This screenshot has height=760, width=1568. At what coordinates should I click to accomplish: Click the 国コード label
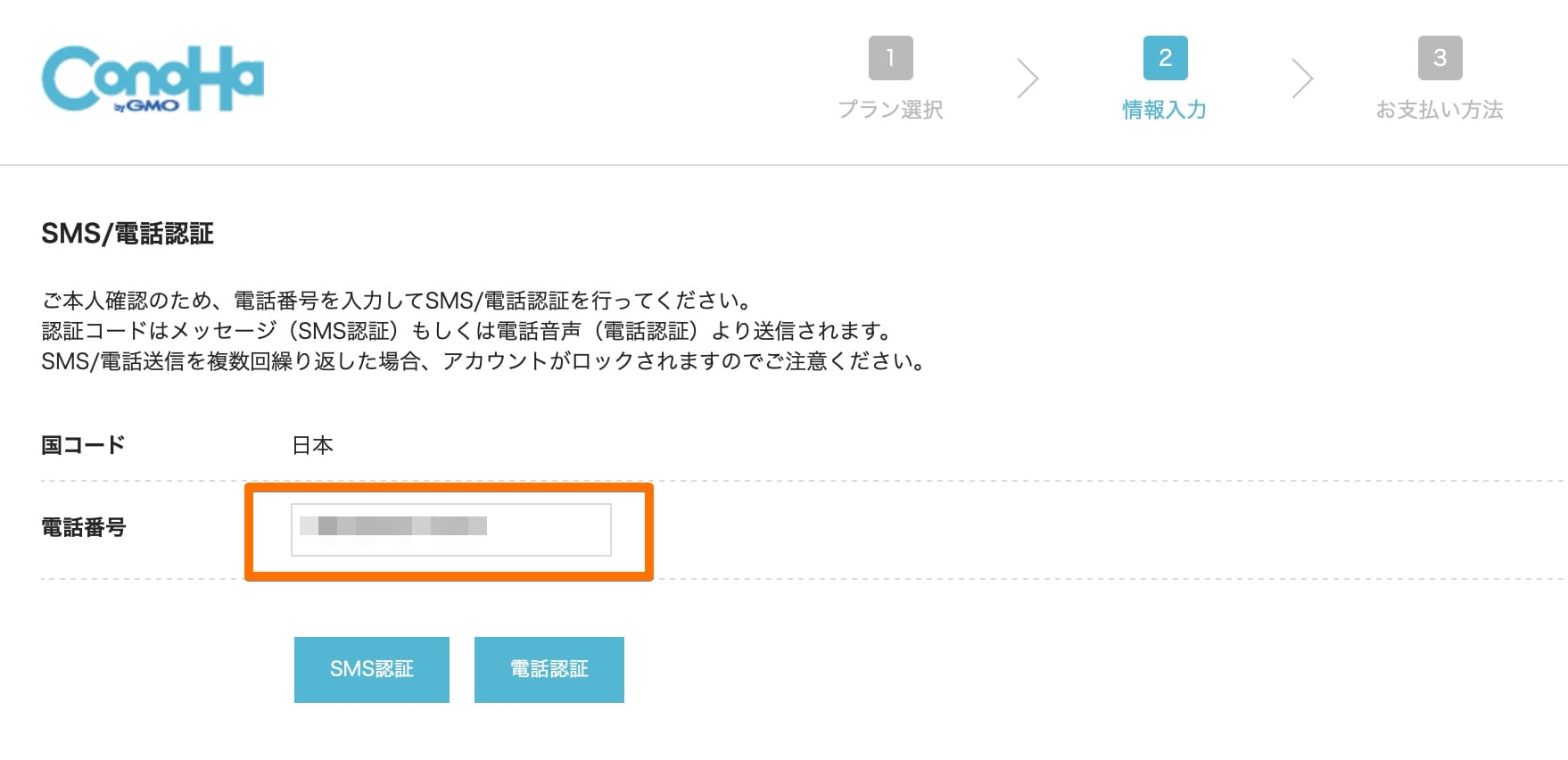[83, 444]
